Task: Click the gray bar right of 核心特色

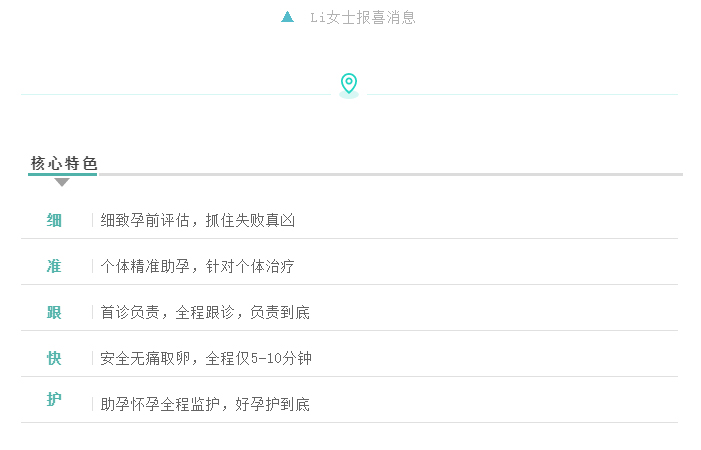Action: click(x=390, y=174)
